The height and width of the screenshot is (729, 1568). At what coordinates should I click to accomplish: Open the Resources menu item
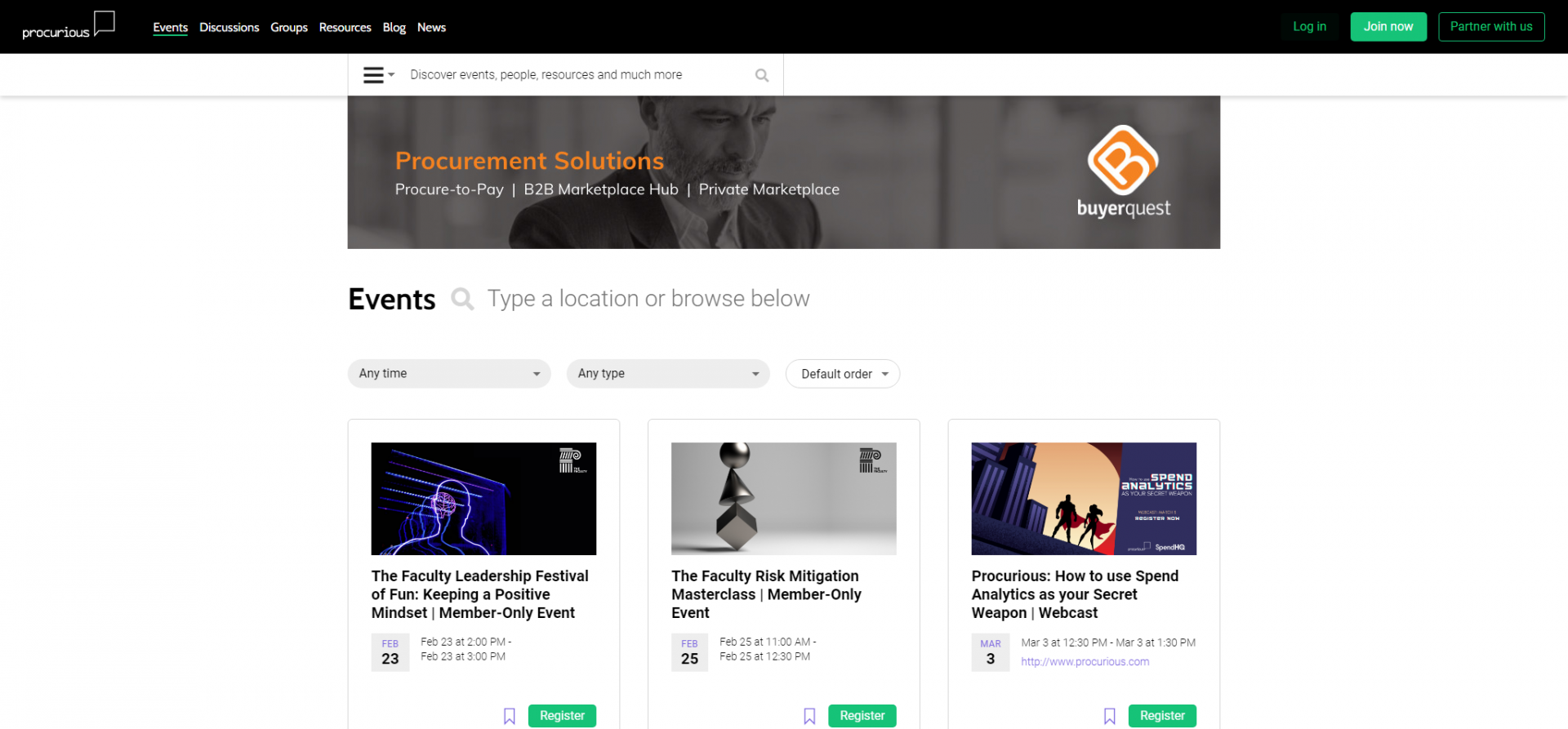click(345, 28)
